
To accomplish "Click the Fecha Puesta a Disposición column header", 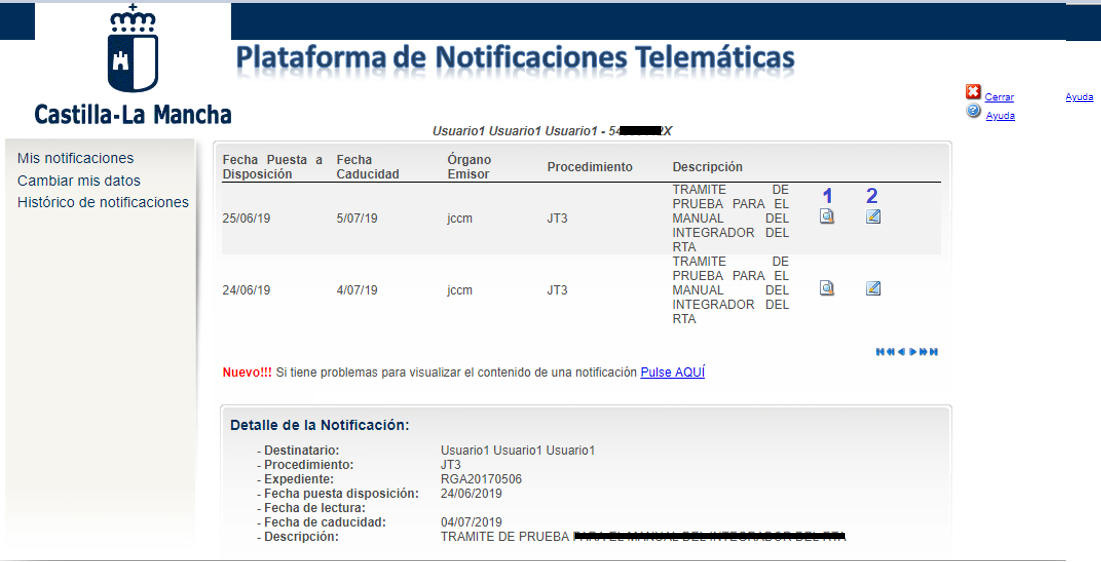I will (272, 166).
